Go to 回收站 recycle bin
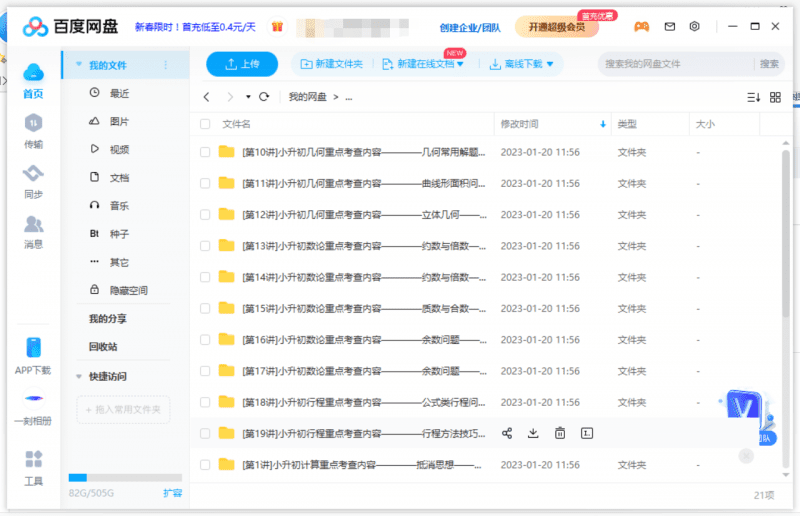This screenshot has height=516, width=800. click(x=103, y=346)
